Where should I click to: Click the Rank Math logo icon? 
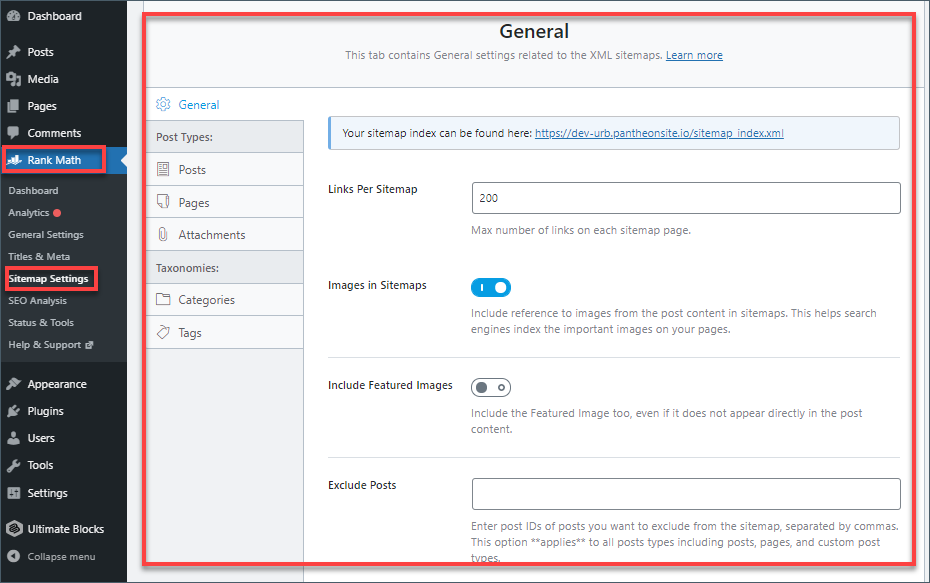(x=14, y=160)
